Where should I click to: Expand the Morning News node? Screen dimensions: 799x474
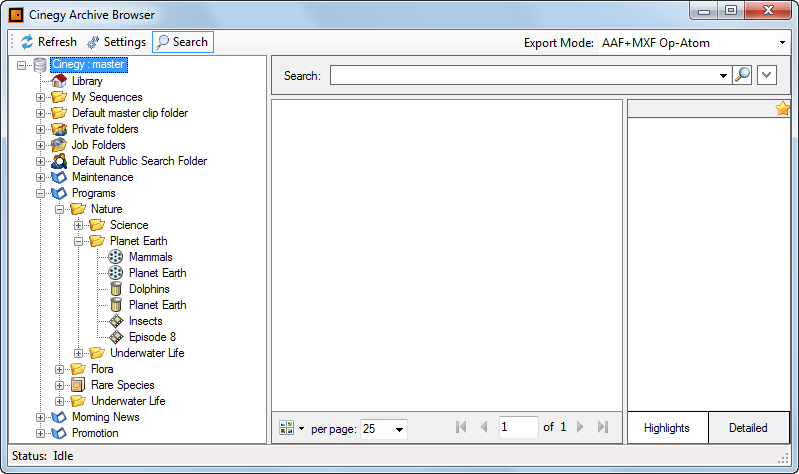(x=40, y=417)
